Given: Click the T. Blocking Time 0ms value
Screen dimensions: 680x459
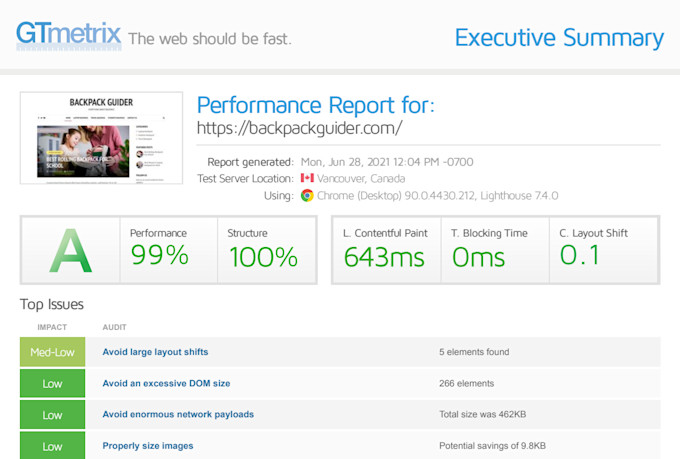Looking at the screenshot, I should click(478, 257).
